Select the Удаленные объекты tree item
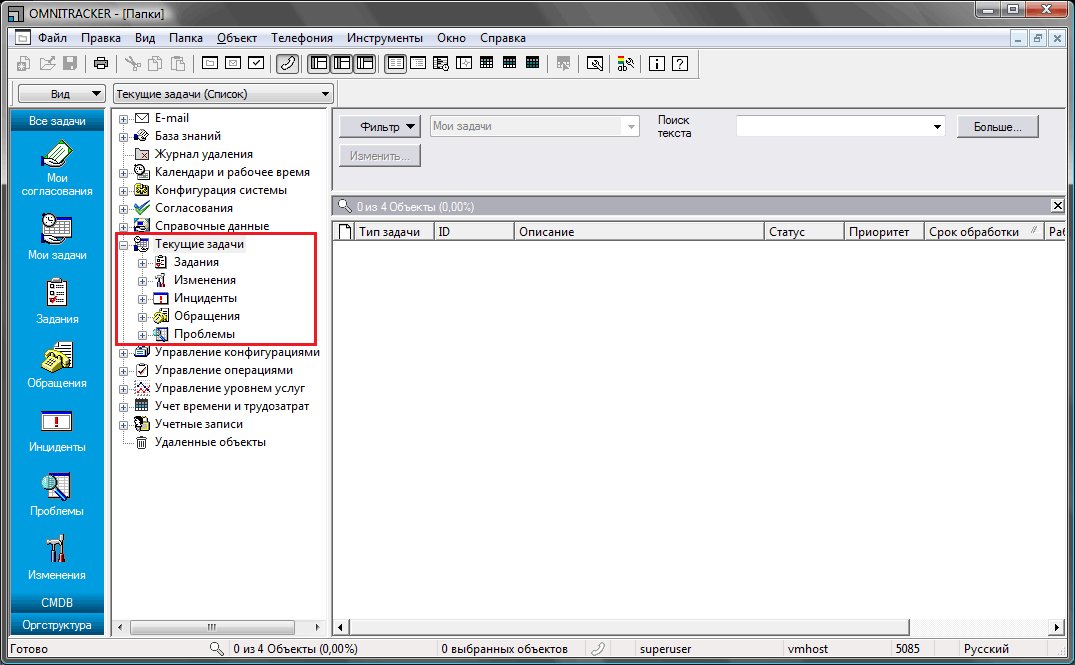 pyautogui.click(x=210, y=442)
